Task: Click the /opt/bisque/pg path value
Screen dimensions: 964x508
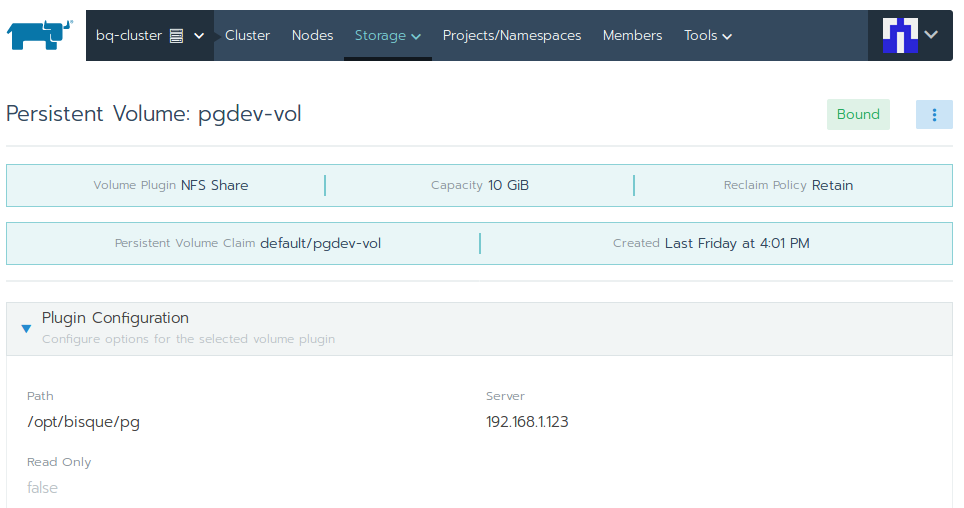Action: click(x=83, y=422)
